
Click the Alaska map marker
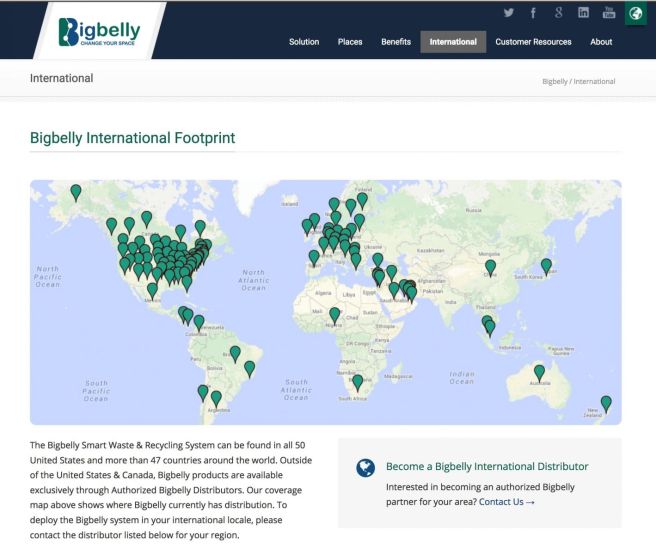[76, 191]
